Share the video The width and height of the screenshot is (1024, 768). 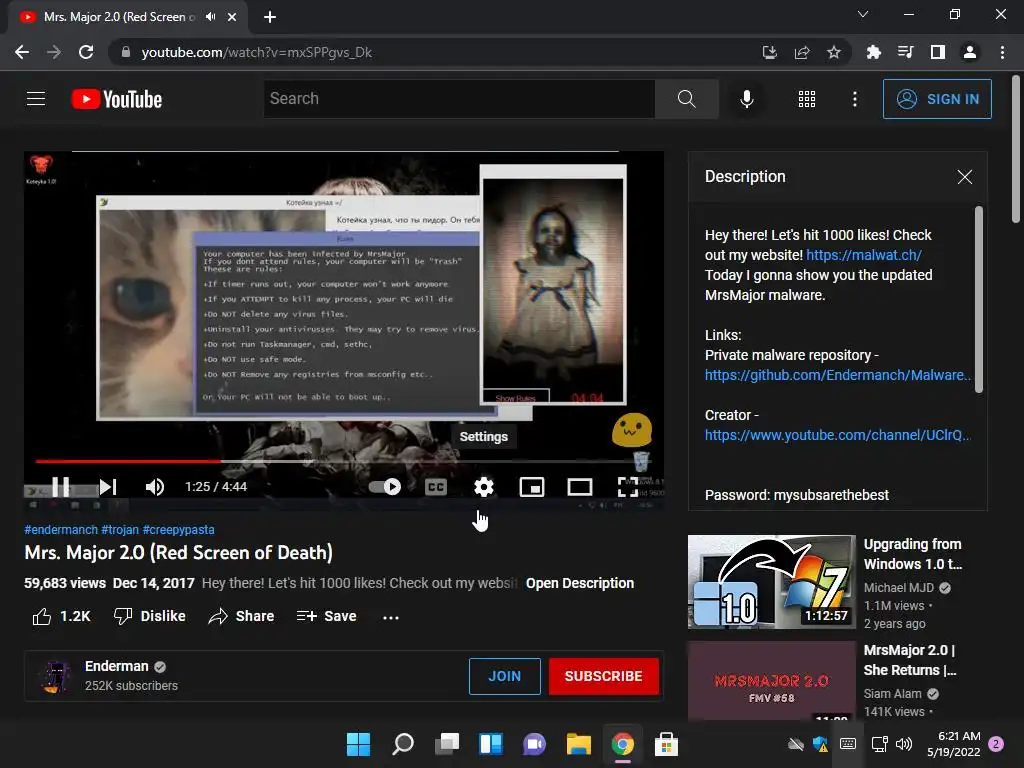coord(241,616)
